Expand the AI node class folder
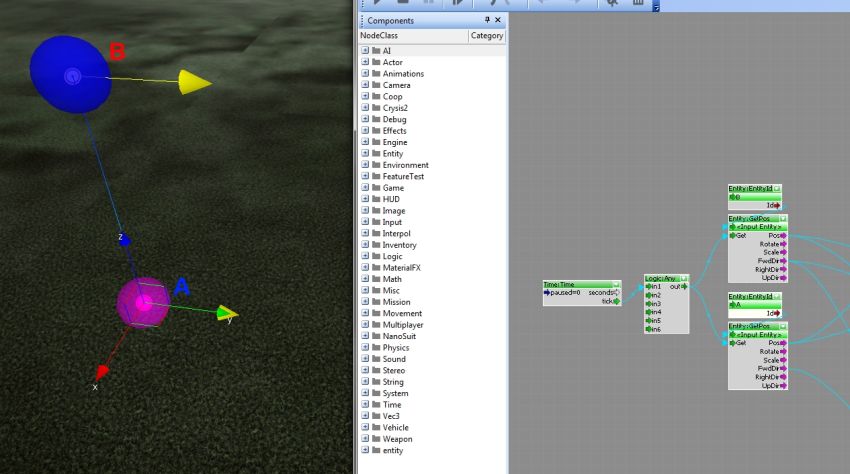This screenshot has width=850, height=474. click(x=366, y=51)
